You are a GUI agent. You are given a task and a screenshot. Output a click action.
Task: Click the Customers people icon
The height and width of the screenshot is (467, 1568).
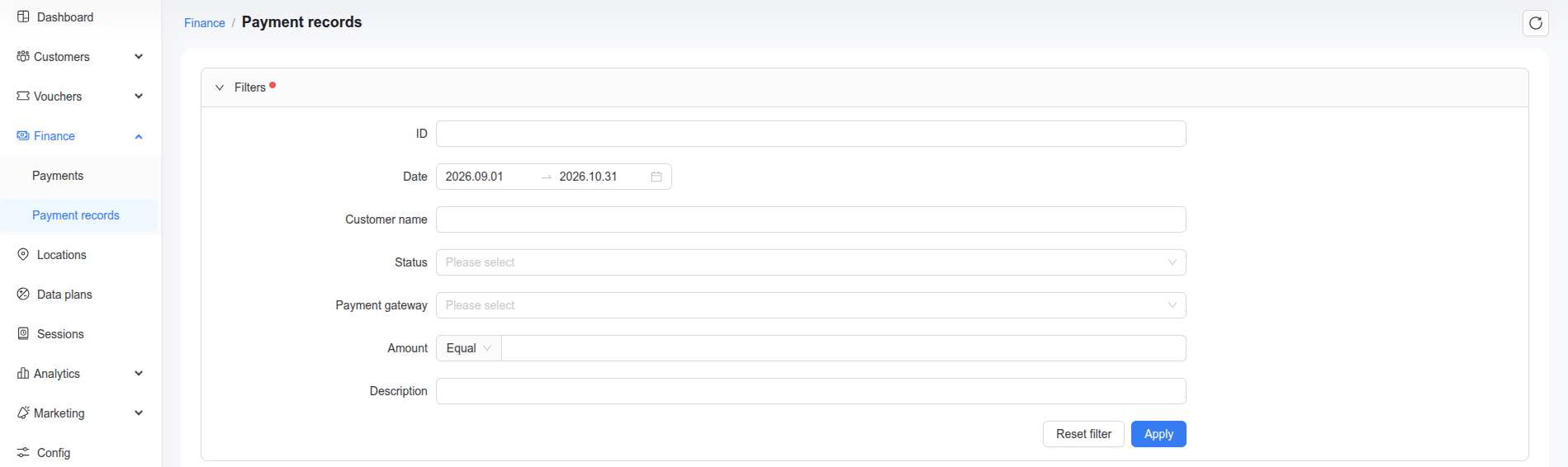[x=23, y=56]
